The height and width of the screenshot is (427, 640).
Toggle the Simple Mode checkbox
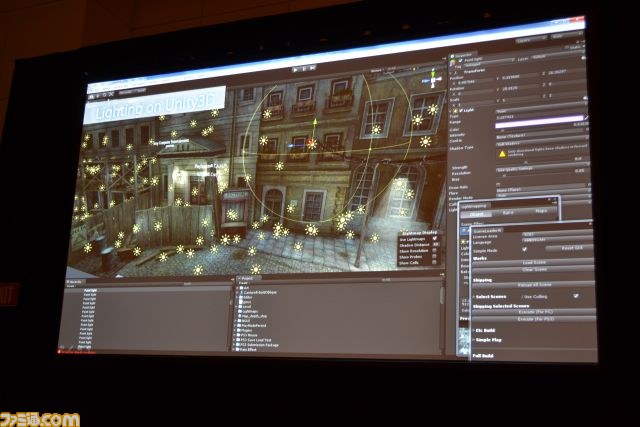[524, 249]
